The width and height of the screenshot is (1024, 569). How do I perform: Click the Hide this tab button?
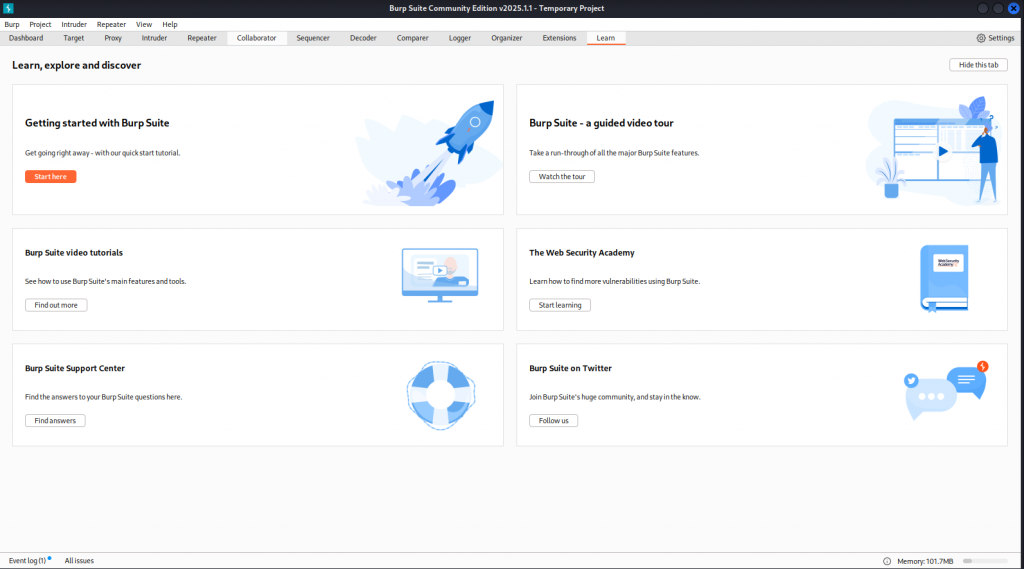[x=977, y=64]
